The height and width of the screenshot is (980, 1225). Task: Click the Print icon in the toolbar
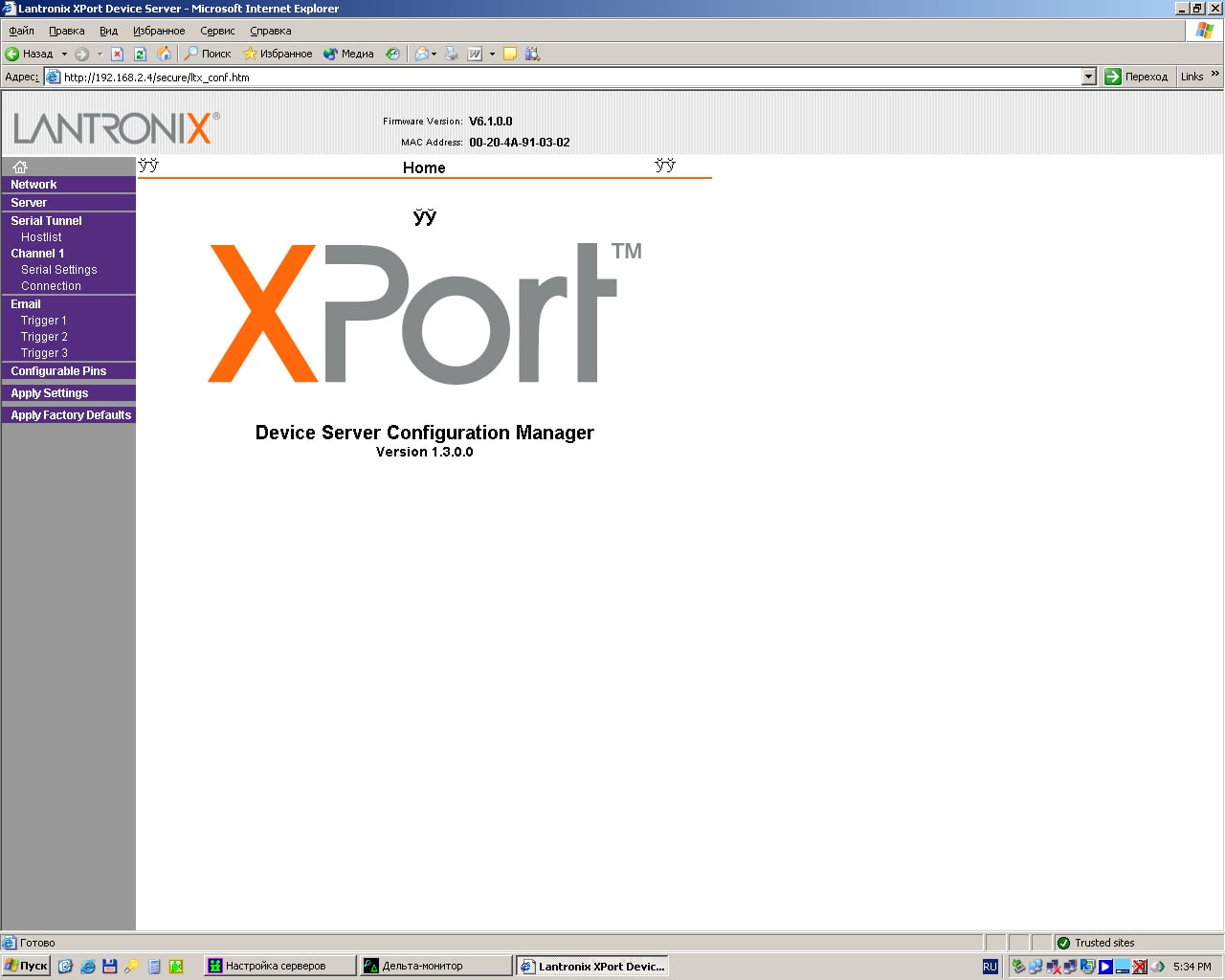pos(452,54)
